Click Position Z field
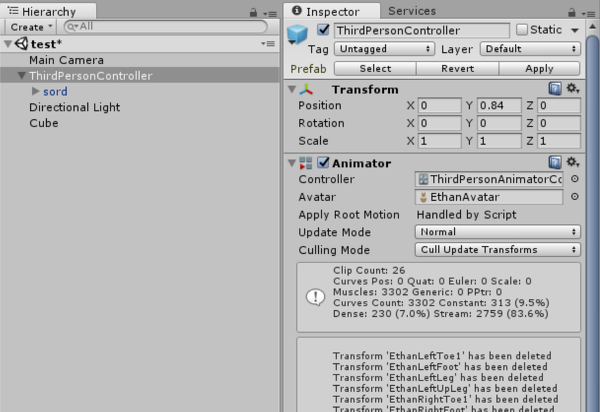The height and width of the screenshot is (412, 600). [559, 105]
